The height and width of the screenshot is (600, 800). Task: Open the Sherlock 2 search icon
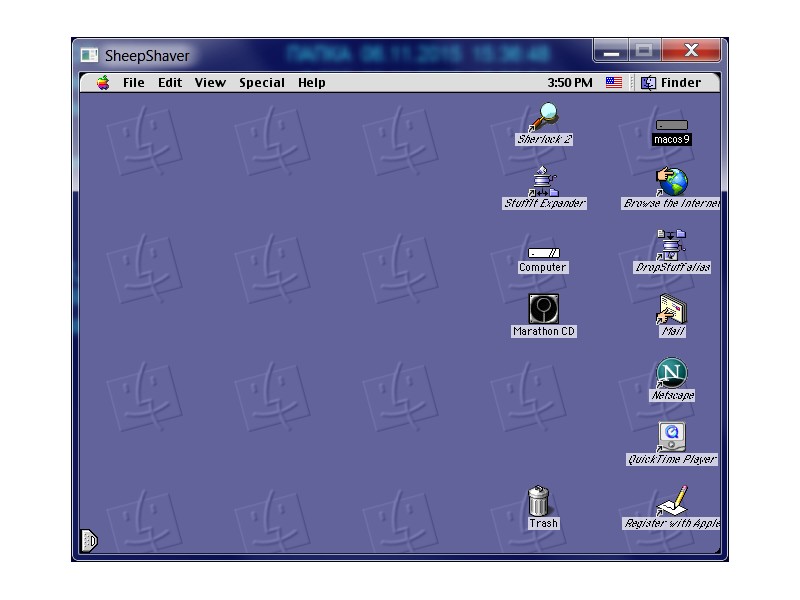(x=544, y=117)
